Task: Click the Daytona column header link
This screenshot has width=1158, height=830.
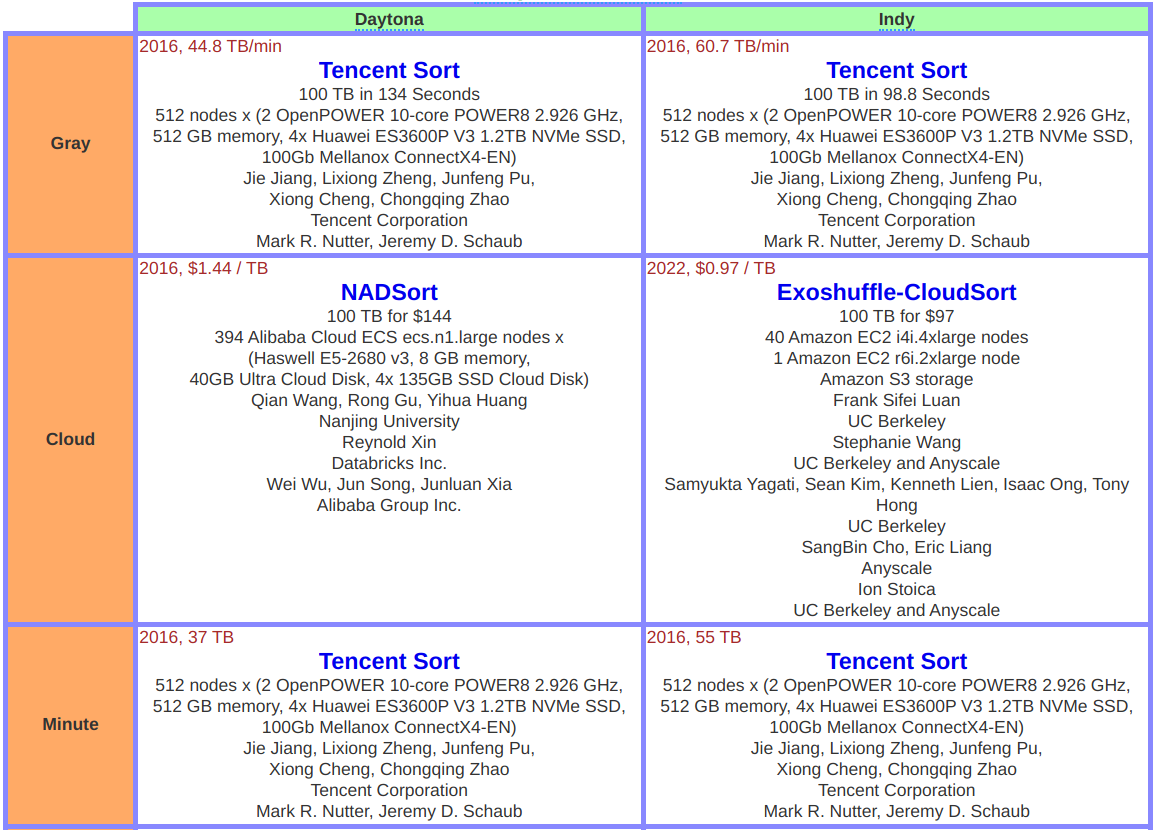Action: 388,19
